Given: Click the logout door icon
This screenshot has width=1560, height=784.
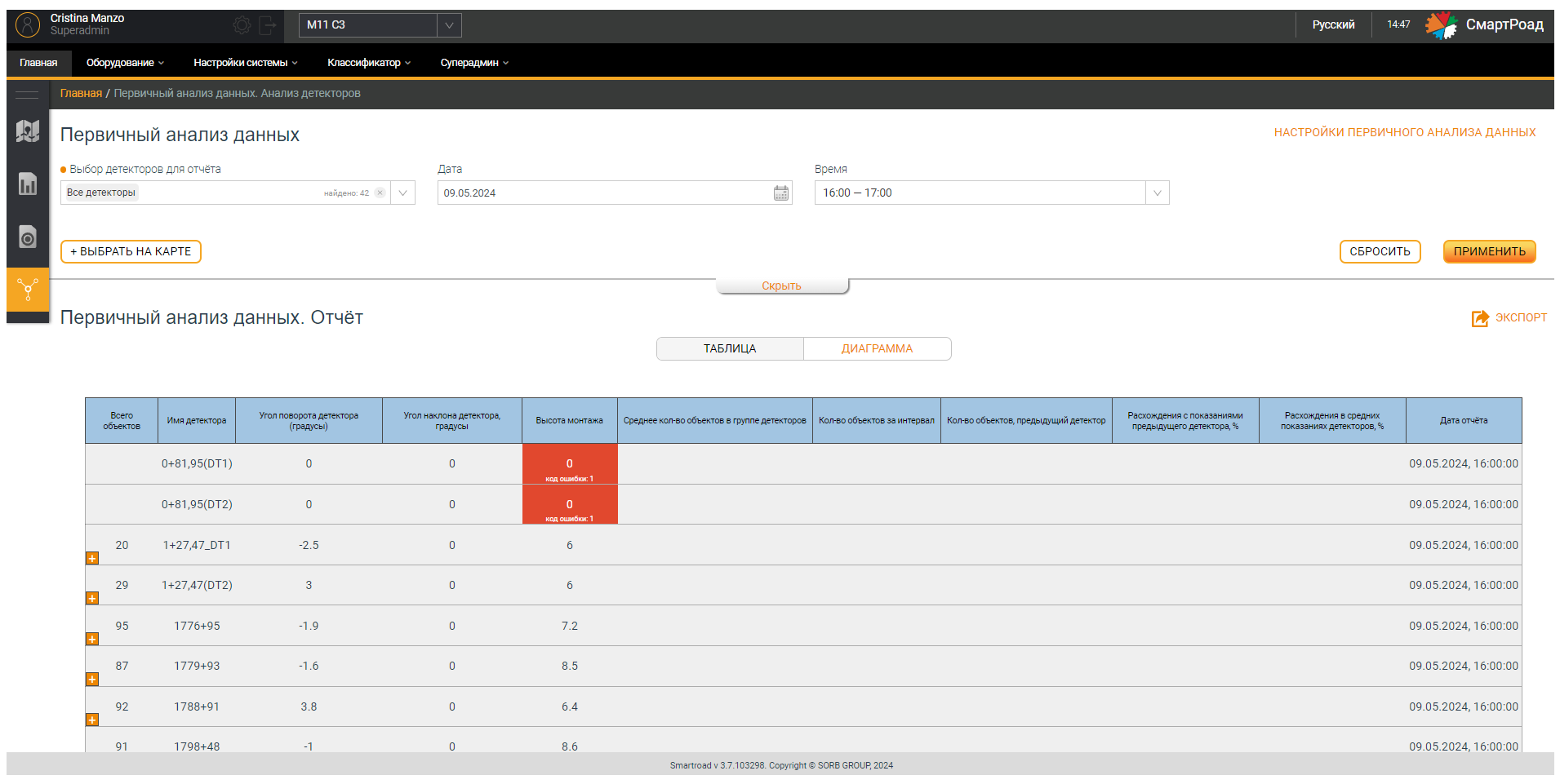Looking at the screenshot, I should click(268, 25).
